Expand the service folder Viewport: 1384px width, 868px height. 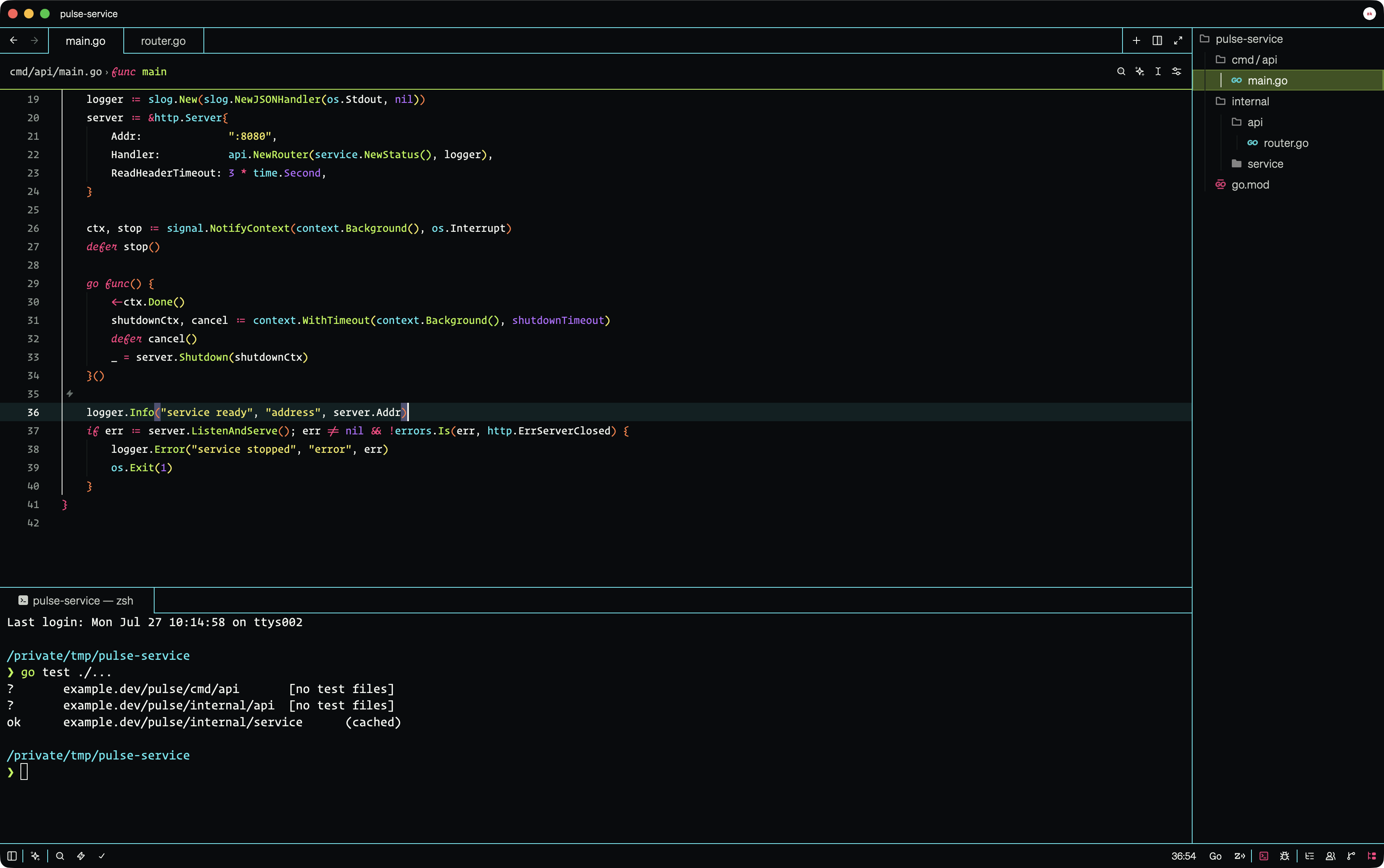[x=1288, y=164]
